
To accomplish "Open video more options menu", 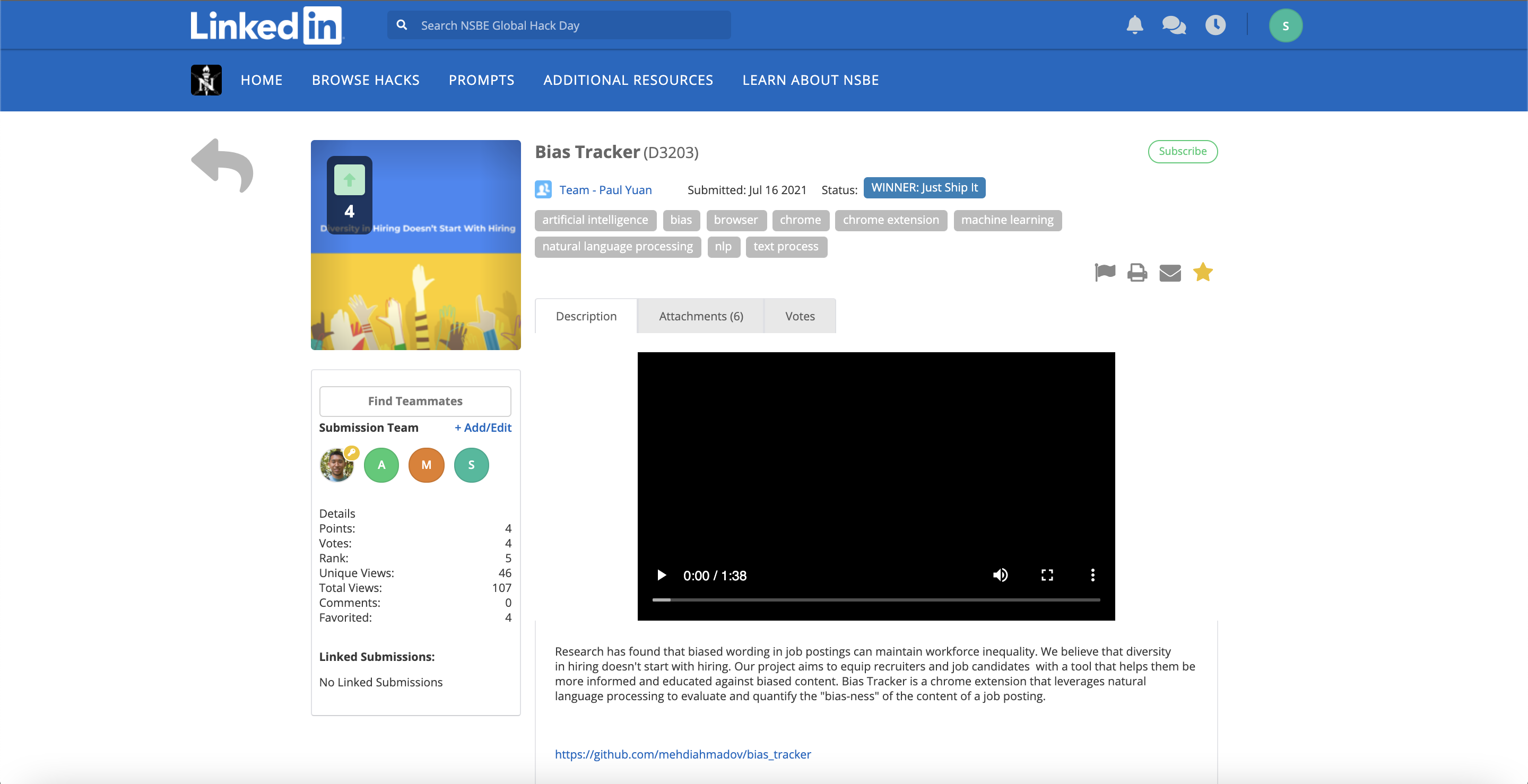I will [1092, 574].
